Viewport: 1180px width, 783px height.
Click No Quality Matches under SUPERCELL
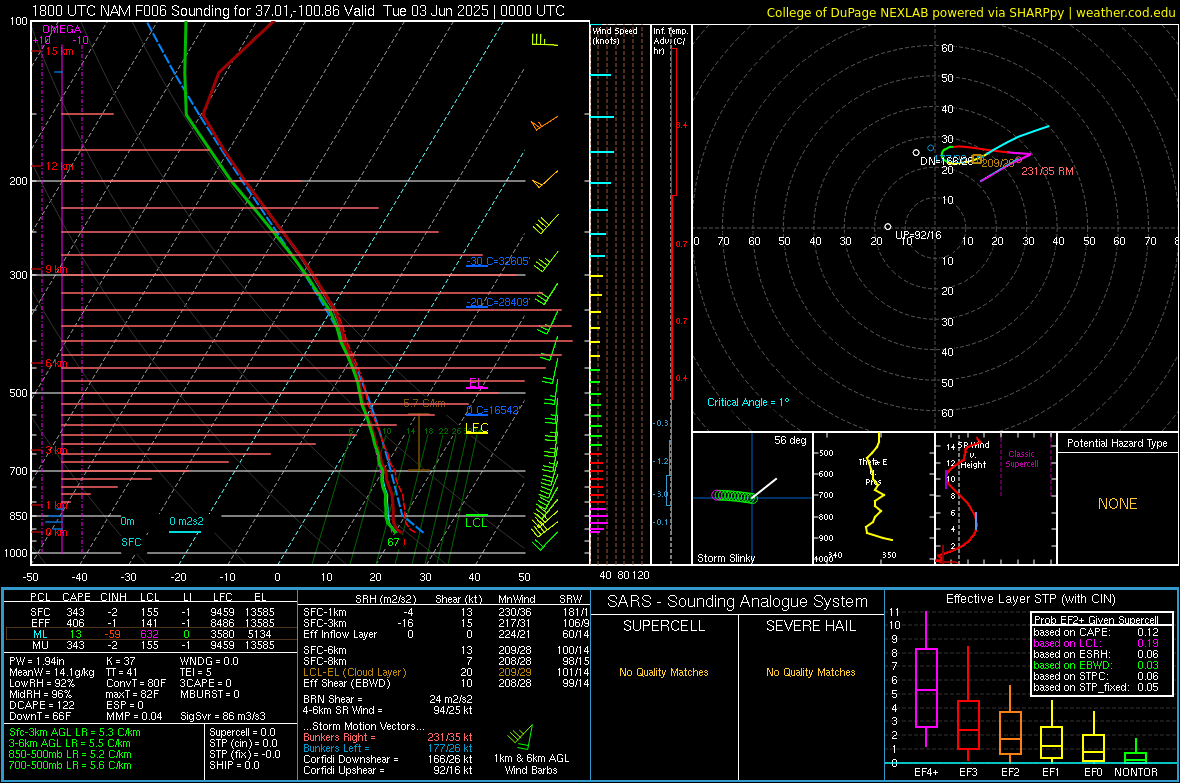coord(664,672)
